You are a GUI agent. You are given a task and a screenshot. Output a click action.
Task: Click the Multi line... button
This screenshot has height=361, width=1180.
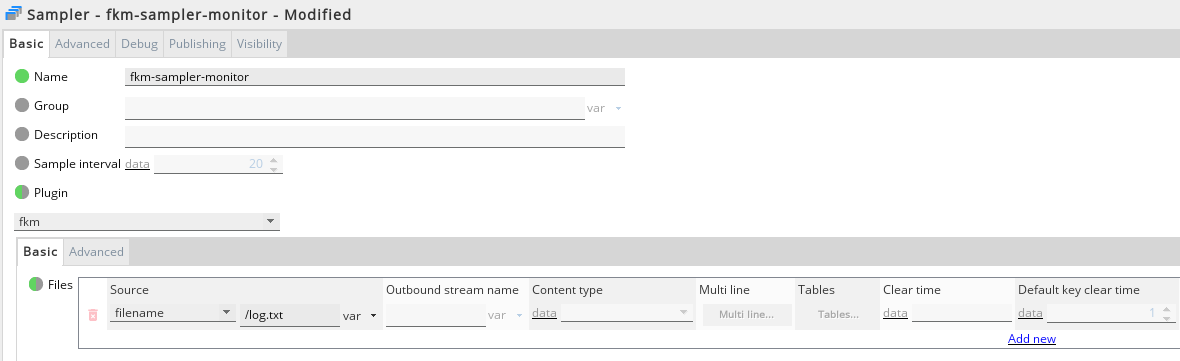click(x=747, y=314)
